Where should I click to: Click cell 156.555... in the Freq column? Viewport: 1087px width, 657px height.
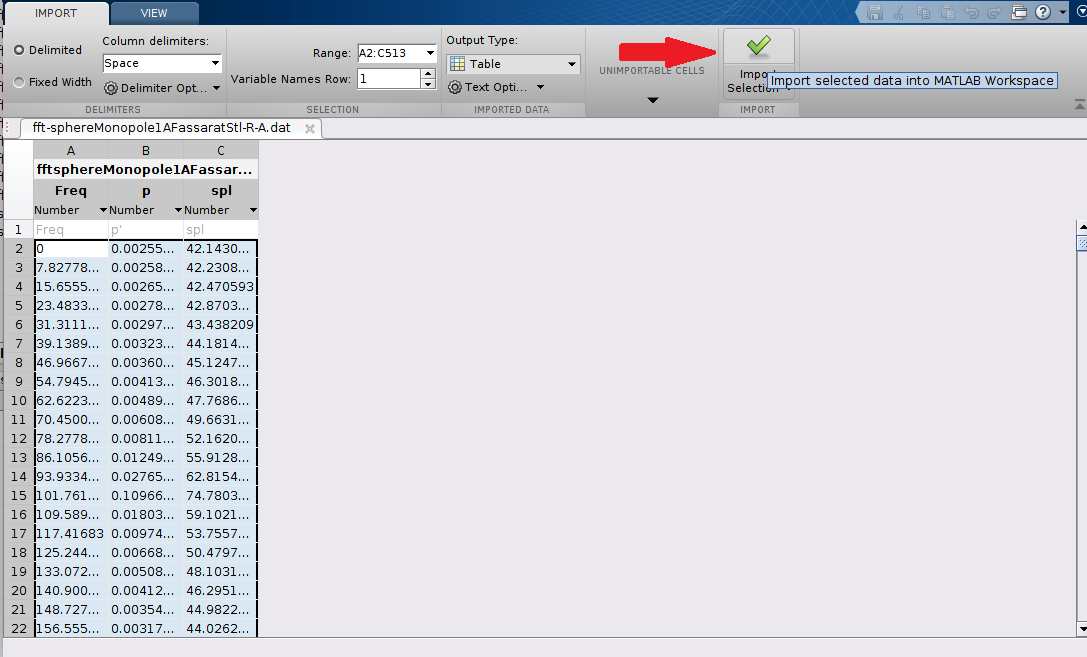71,629
